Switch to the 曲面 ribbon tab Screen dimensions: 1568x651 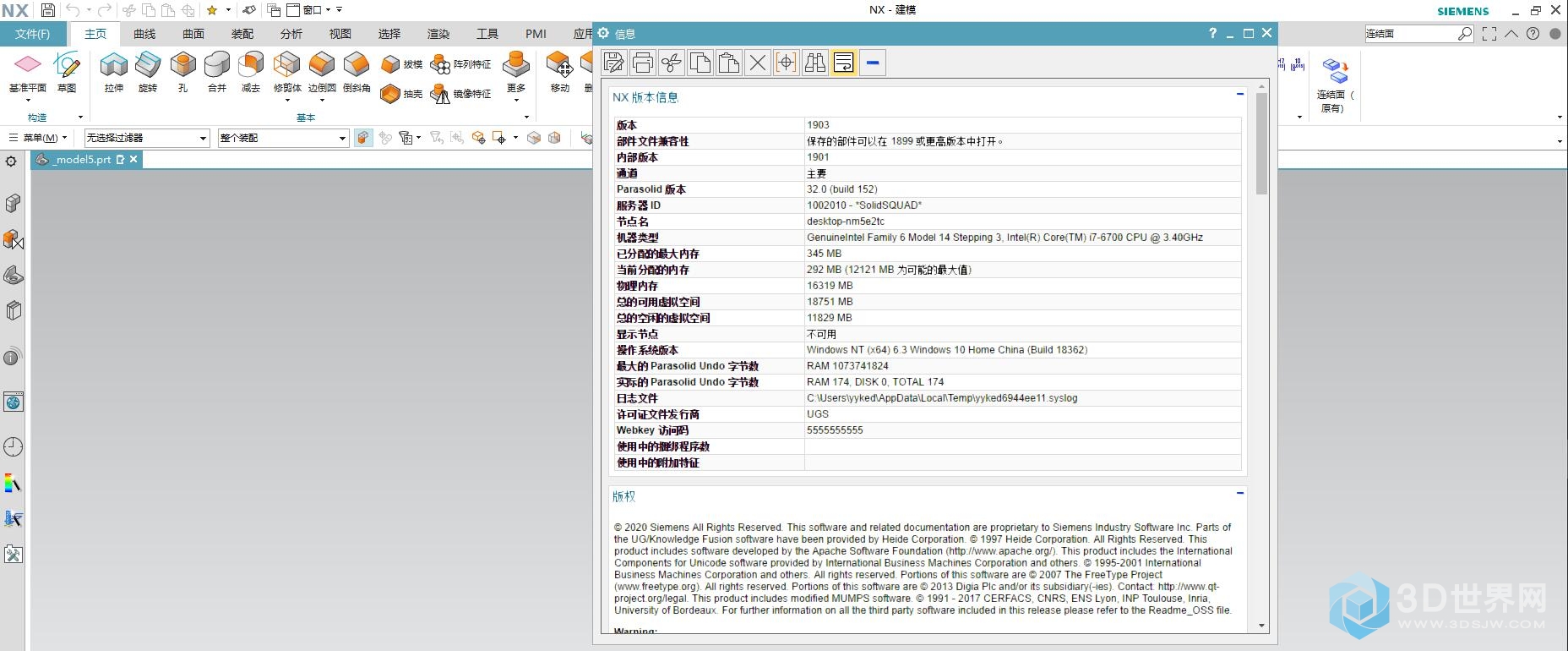[193, 34]
